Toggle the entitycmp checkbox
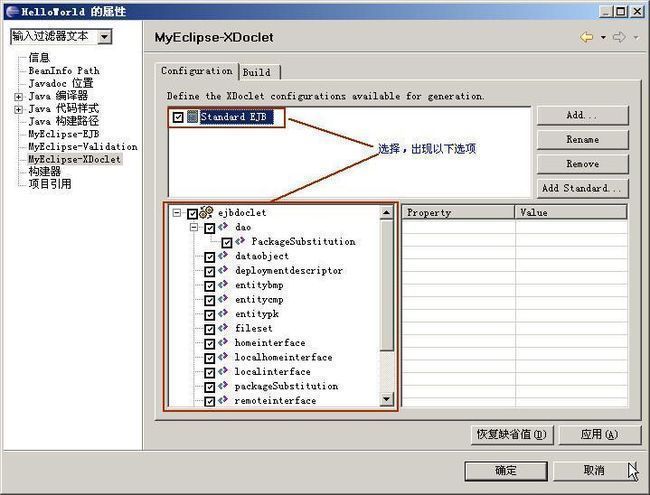 tap(209, 301)
